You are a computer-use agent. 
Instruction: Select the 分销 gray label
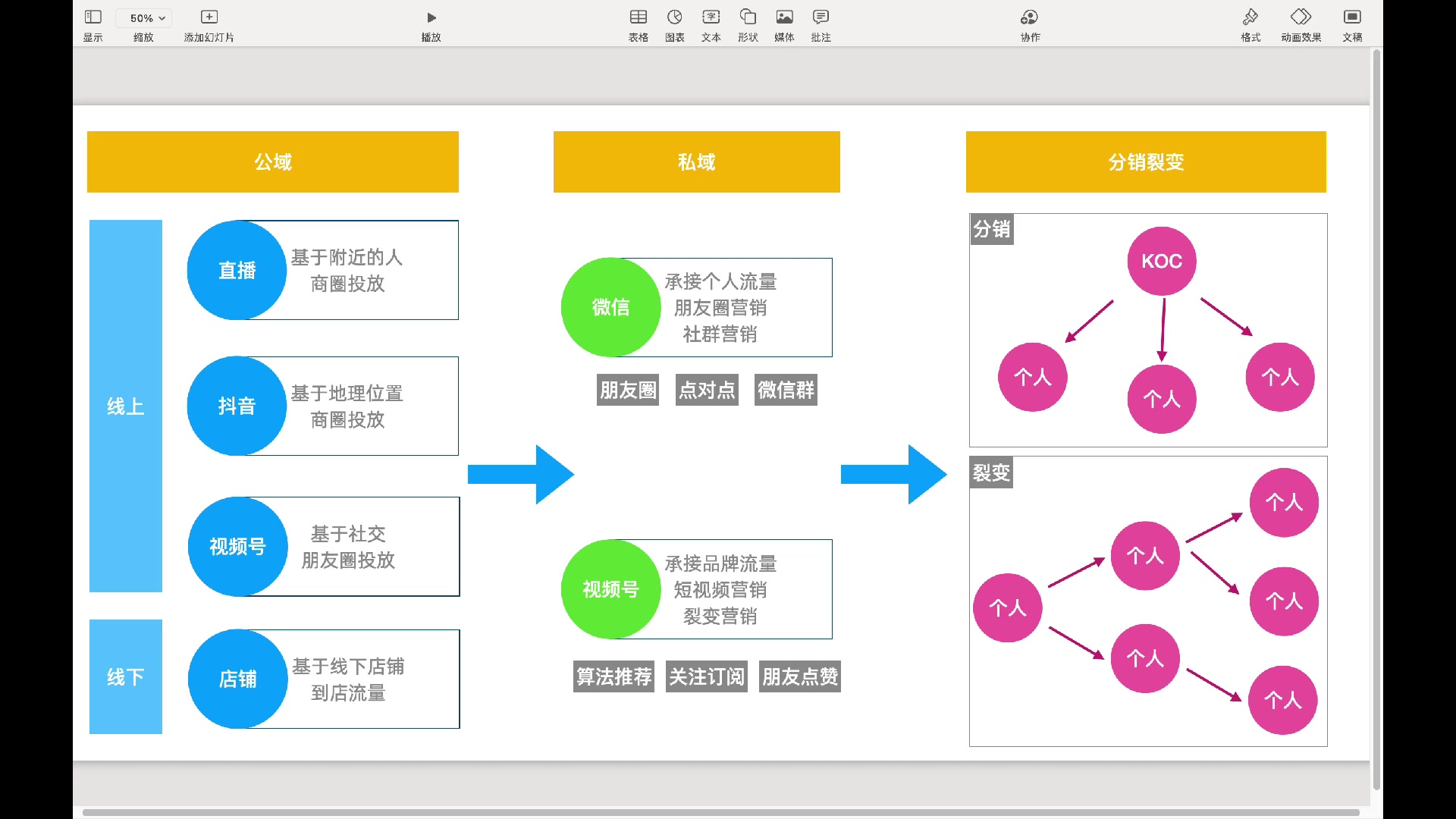pyautogui.click(x=992, y=229)
